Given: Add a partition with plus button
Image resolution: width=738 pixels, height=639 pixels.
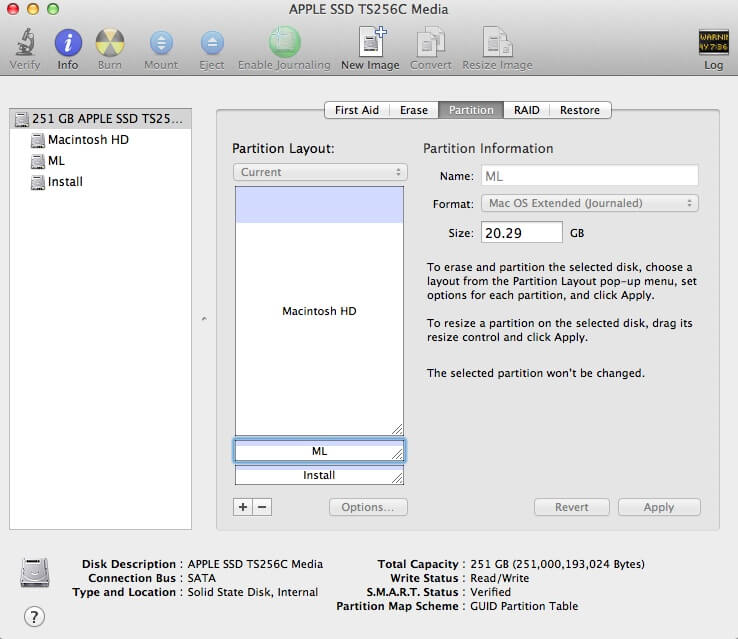Looking at the screenshot, I should click(243, 507).
